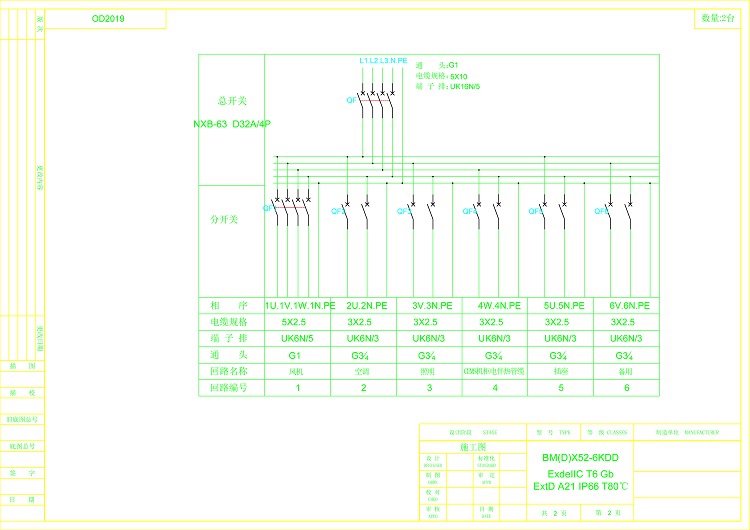Select the "端 子 排" table row header
The height and width of the screenshot is (530, 750).
click(229, 338)
